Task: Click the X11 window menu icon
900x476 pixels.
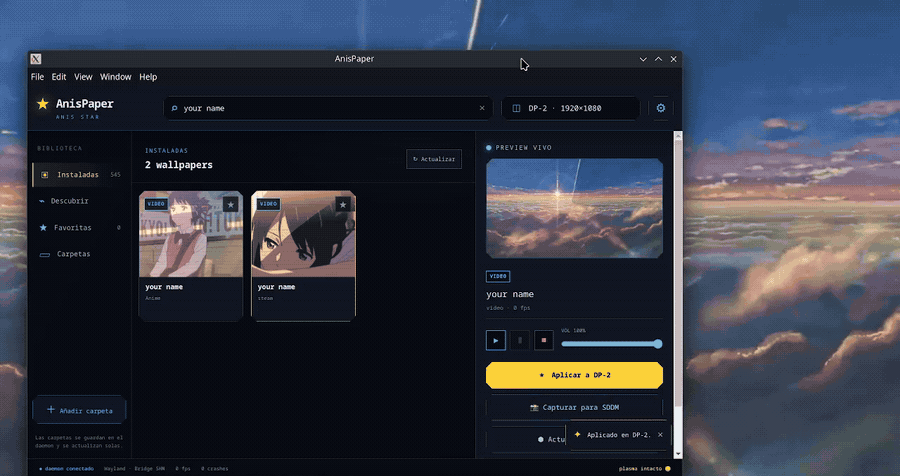Action: click(x=36, y=59)
